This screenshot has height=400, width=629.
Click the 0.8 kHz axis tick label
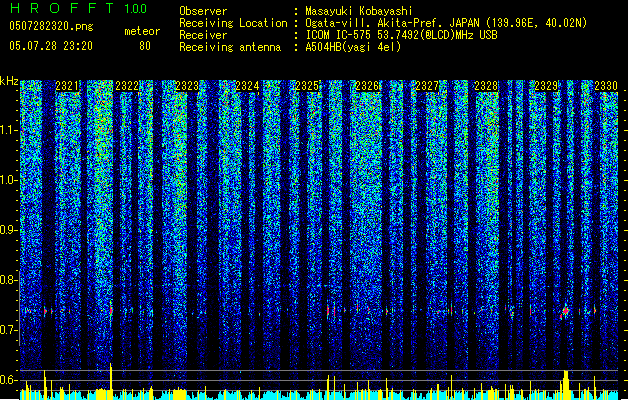[x=8, y=280]
